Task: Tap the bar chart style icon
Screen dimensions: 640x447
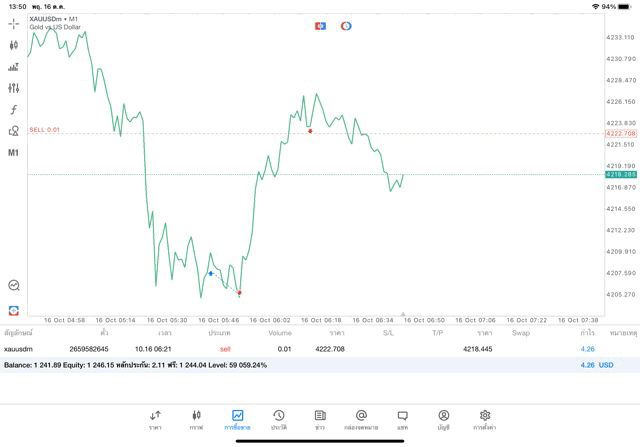Action: 14,67
